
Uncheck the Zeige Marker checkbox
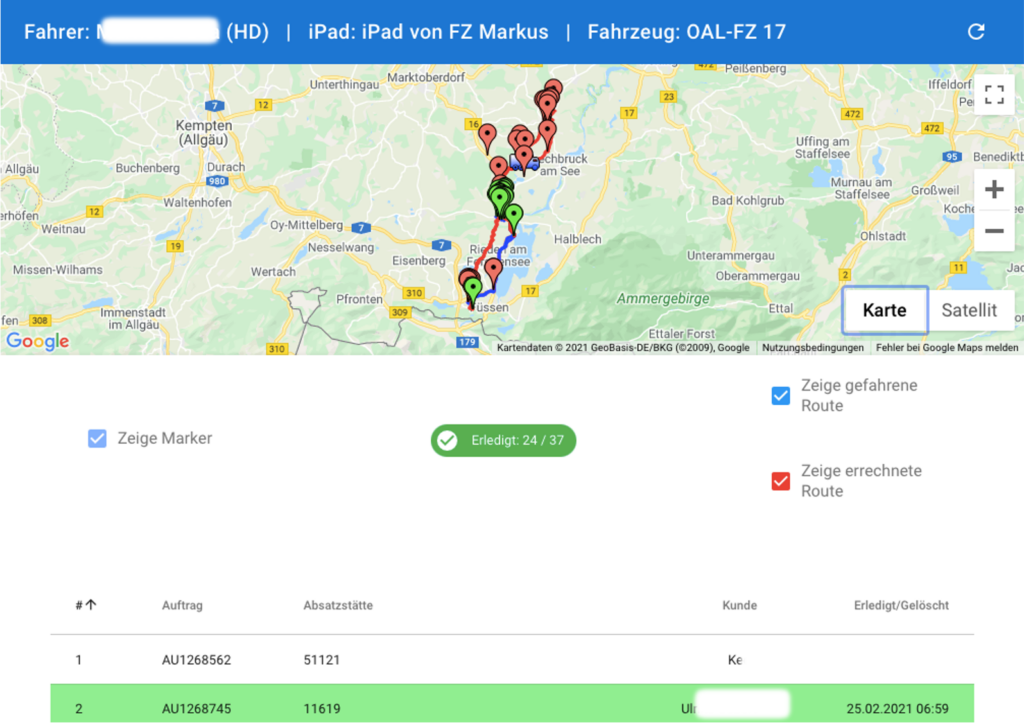point(97,438)
